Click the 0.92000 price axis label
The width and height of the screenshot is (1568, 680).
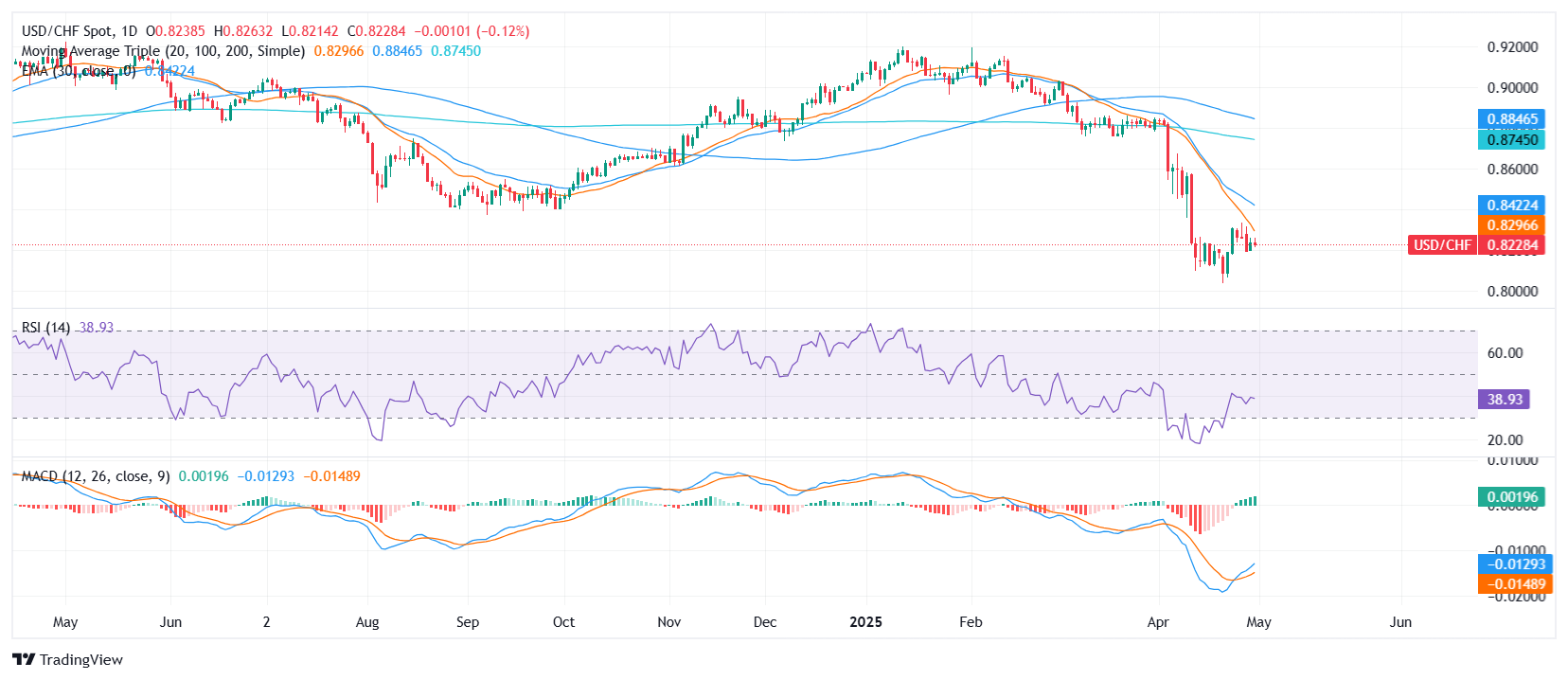click(x=1512, y=47)
